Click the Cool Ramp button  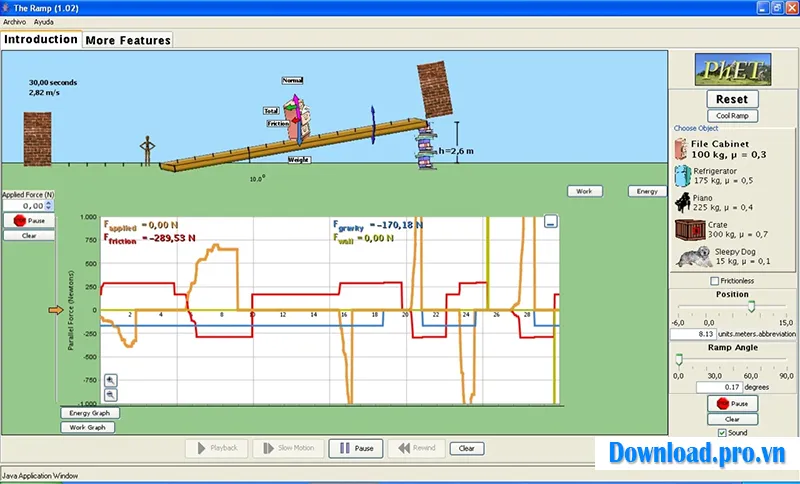tap(732, 116)
